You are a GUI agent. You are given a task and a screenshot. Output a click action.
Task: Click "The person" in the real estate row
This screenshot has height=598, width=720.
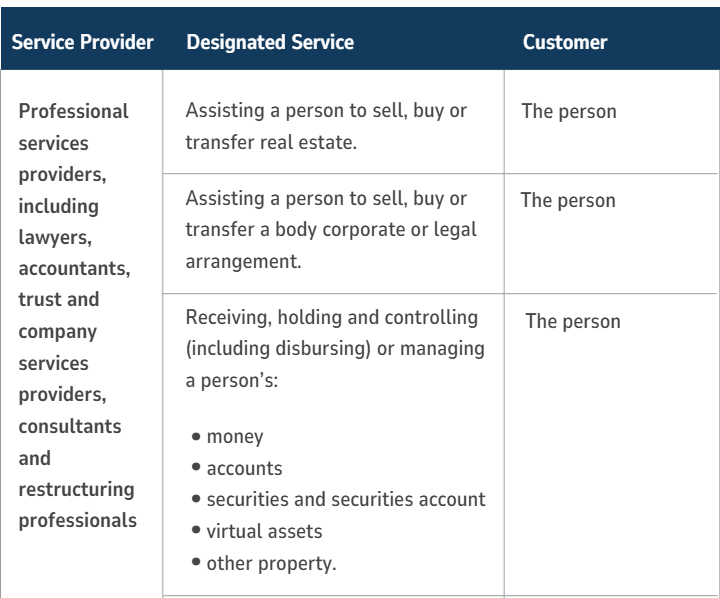570,112
